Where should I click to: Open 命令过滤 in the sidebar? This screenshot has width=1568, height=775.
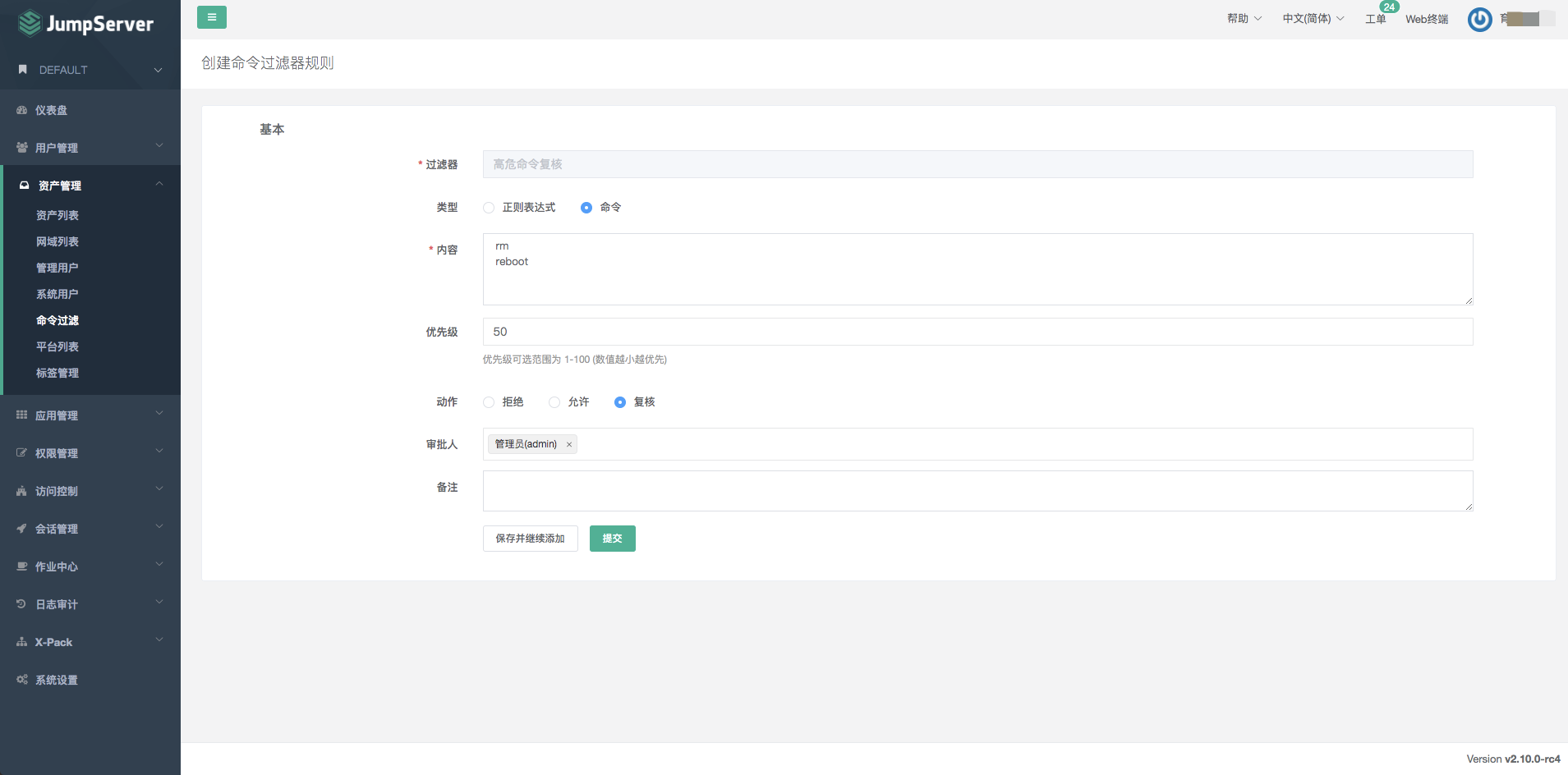(x=57, y=320)
